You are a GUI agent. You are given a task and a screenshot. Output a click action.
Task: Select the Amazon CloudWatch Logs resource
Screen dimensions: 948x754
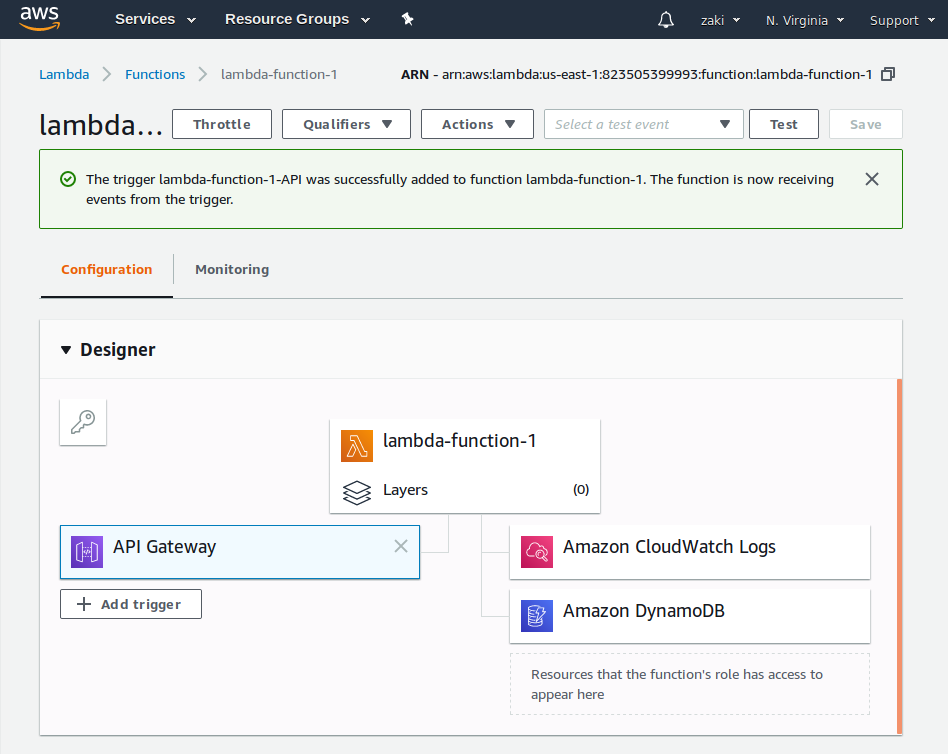click(x=690, y=552)
